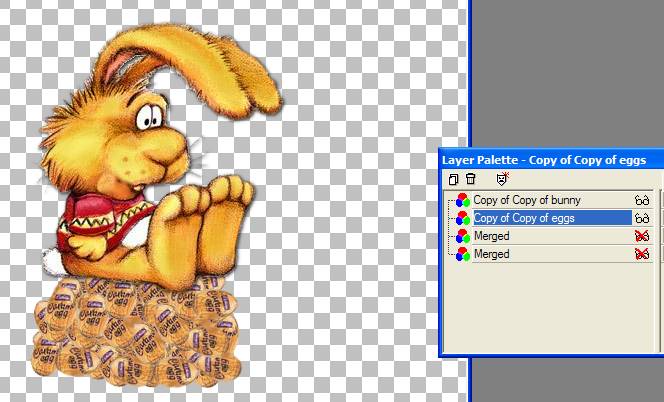664x402 pixels.
Task: Select the lower Merged layer name
Action: 491,254
